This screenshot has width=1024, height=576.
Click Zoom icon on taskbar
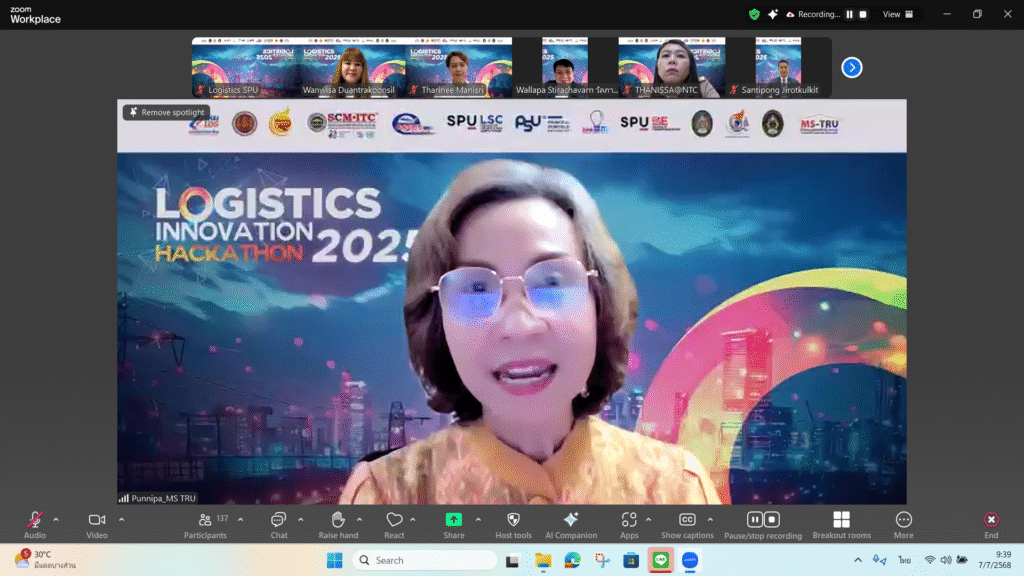click(x=690, y=560)
